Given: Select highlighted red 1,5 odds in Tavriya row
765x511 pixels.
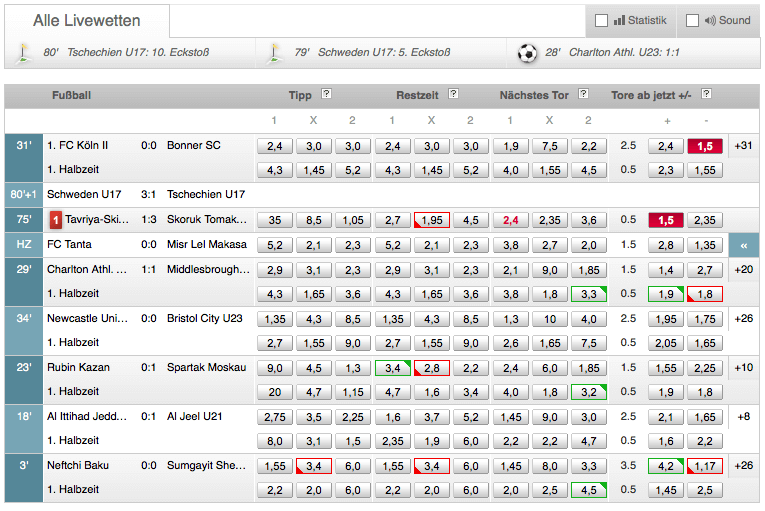Looking at the screenshot, I should 665,221.
